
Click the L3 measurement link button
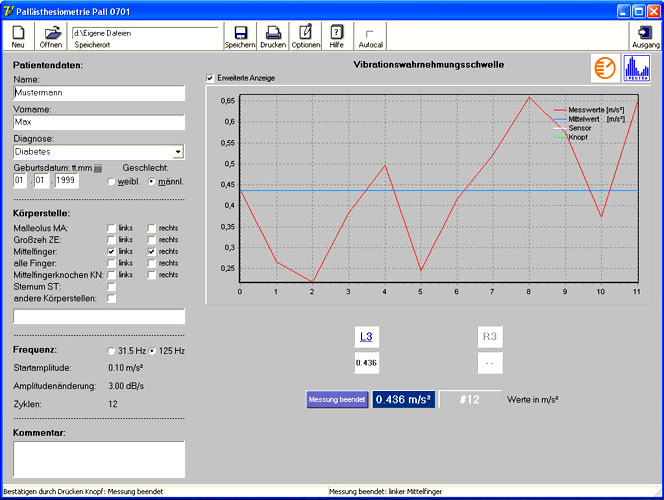[366, 337]
